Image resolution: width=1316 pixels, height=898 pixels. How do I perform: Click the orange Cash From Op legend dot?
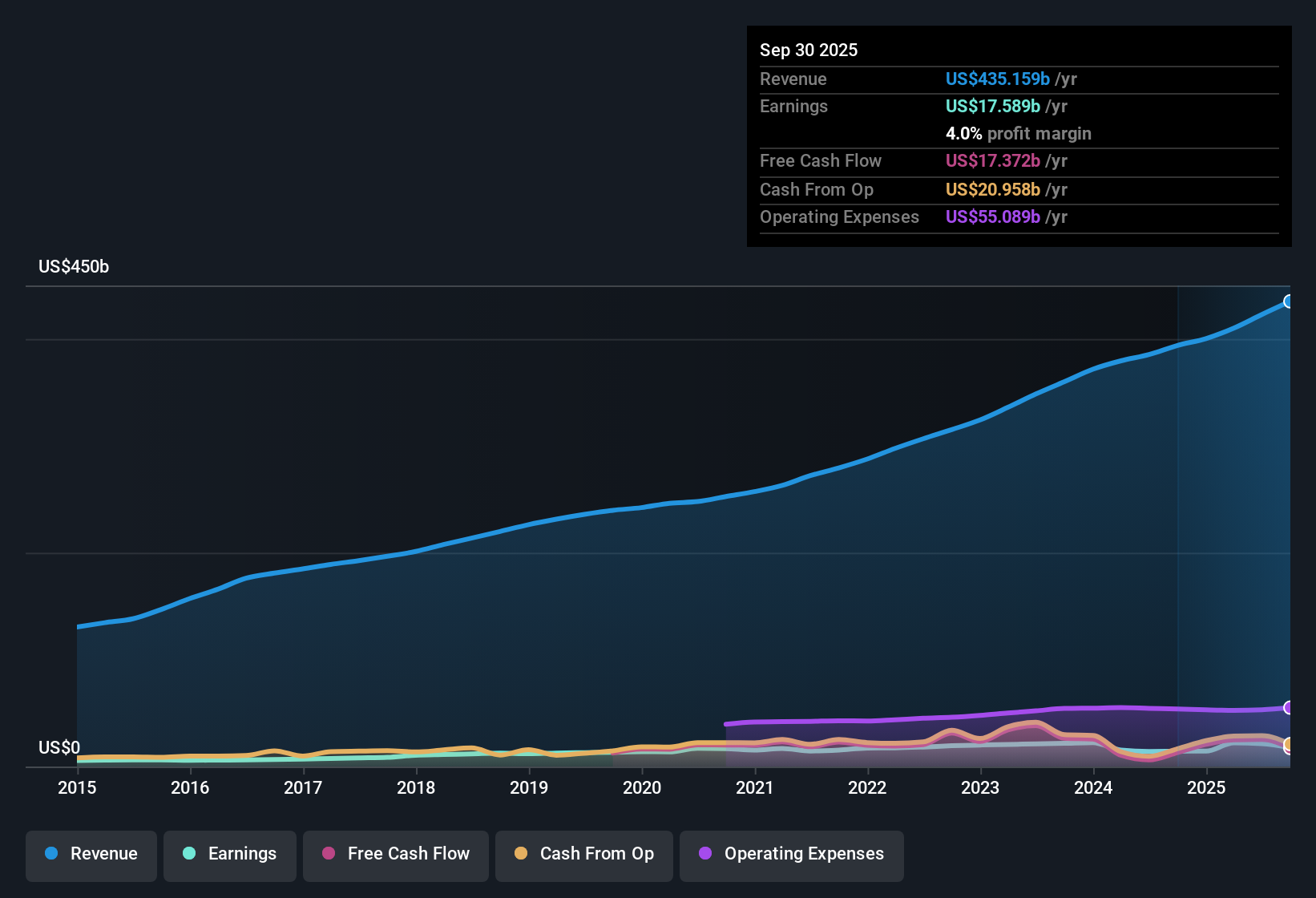[520, 854]
